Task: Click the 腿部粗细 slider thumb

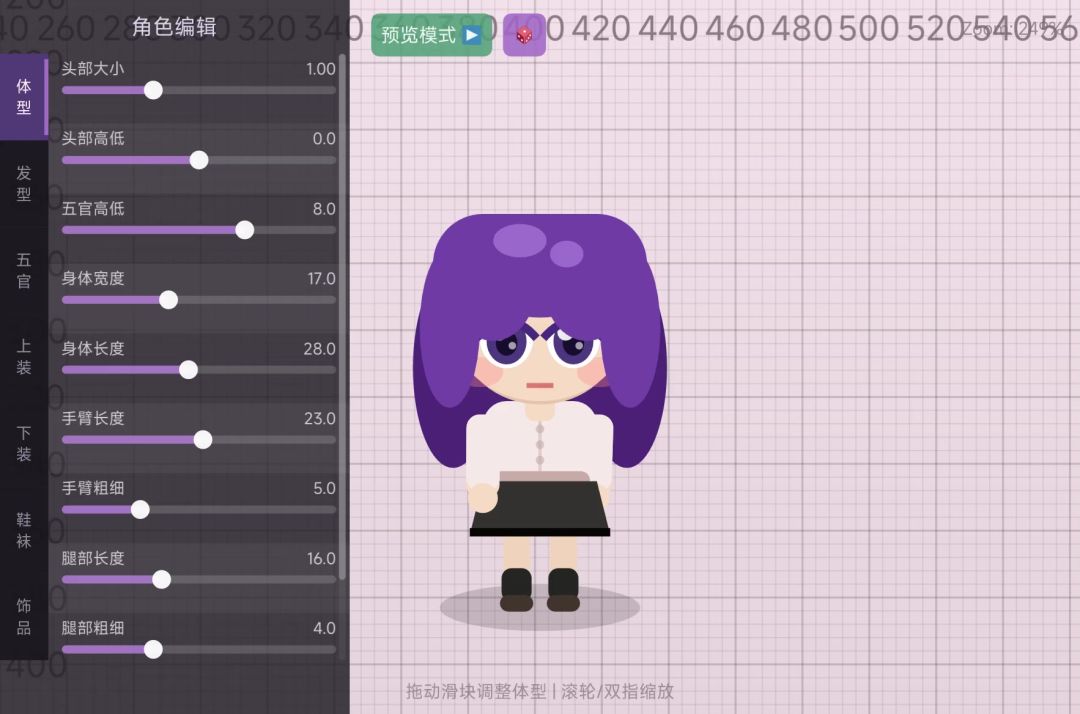Action: pos(153,649)
